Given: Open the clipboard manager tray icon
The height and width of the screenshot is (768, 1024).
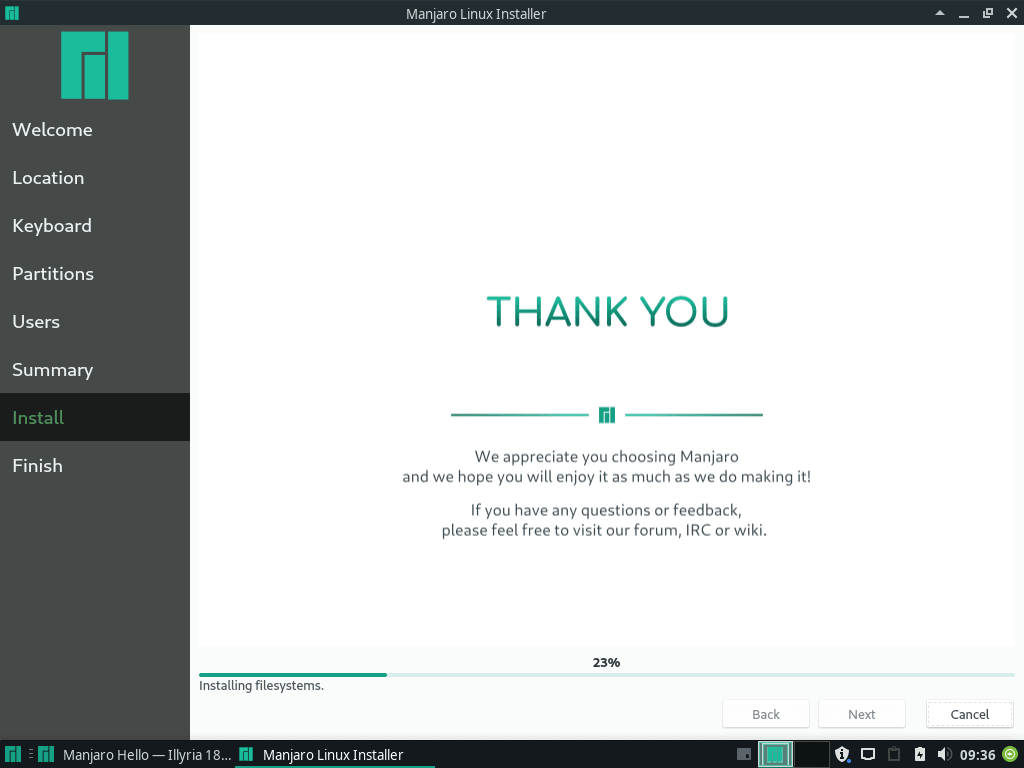Looking at the screenshot, I should [894, 754].
